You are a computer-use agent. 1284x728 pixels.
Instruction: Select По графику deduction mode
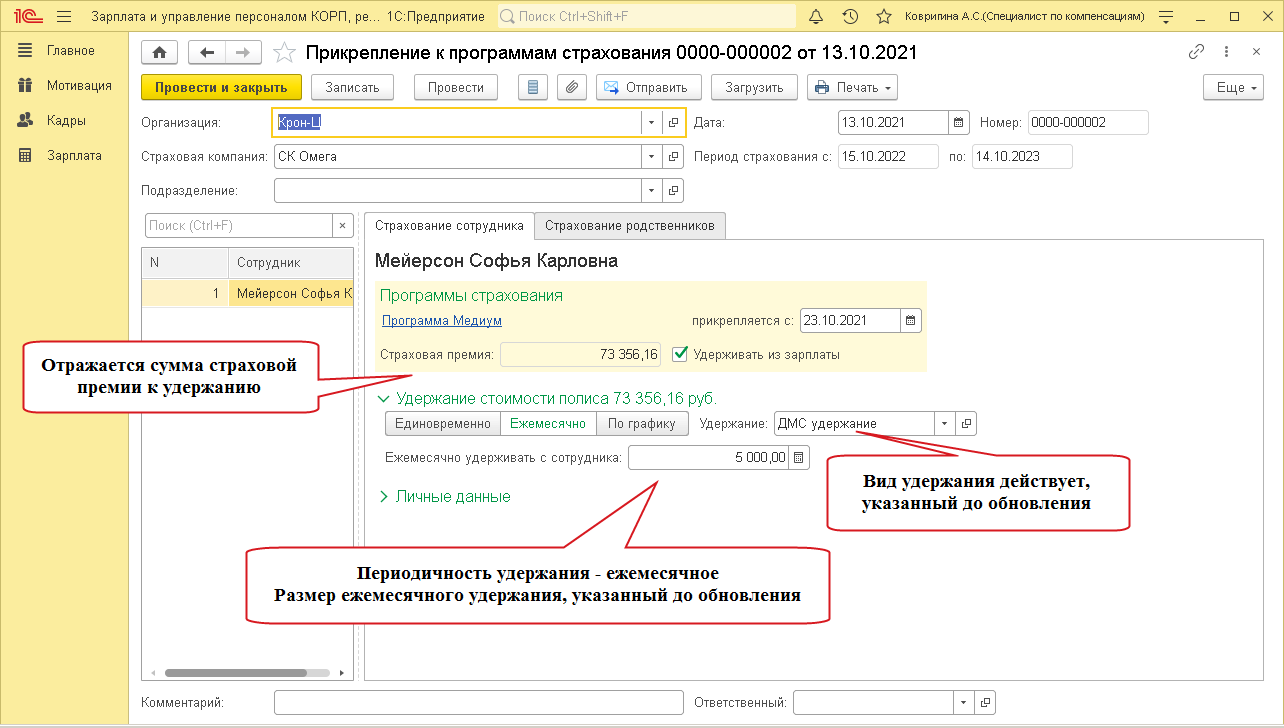[x=642, y=424]
